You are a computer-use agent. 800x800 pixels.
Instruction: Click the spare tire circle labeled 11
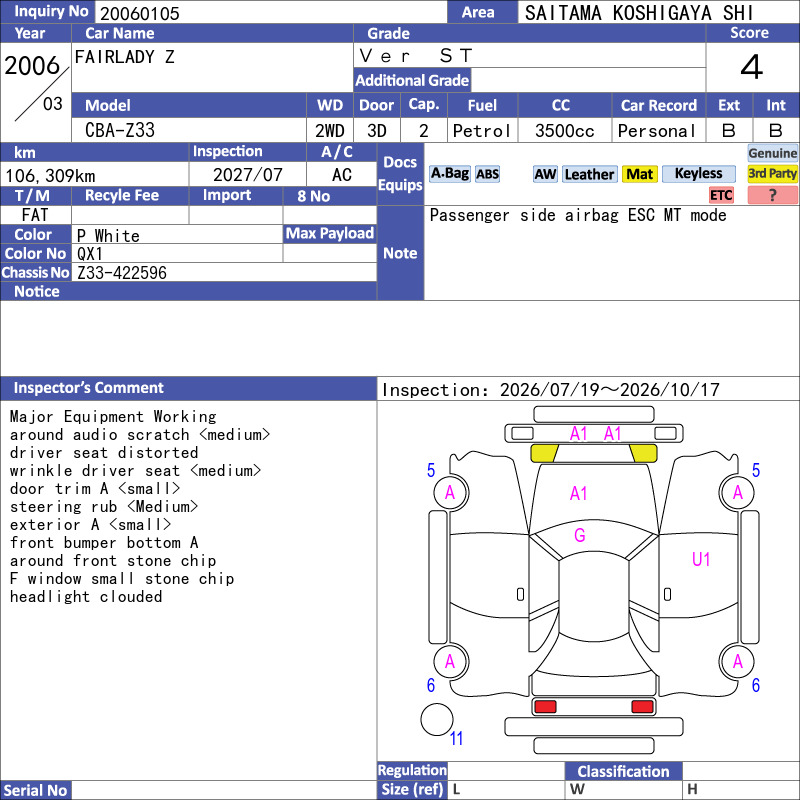(x=437, y=719)
